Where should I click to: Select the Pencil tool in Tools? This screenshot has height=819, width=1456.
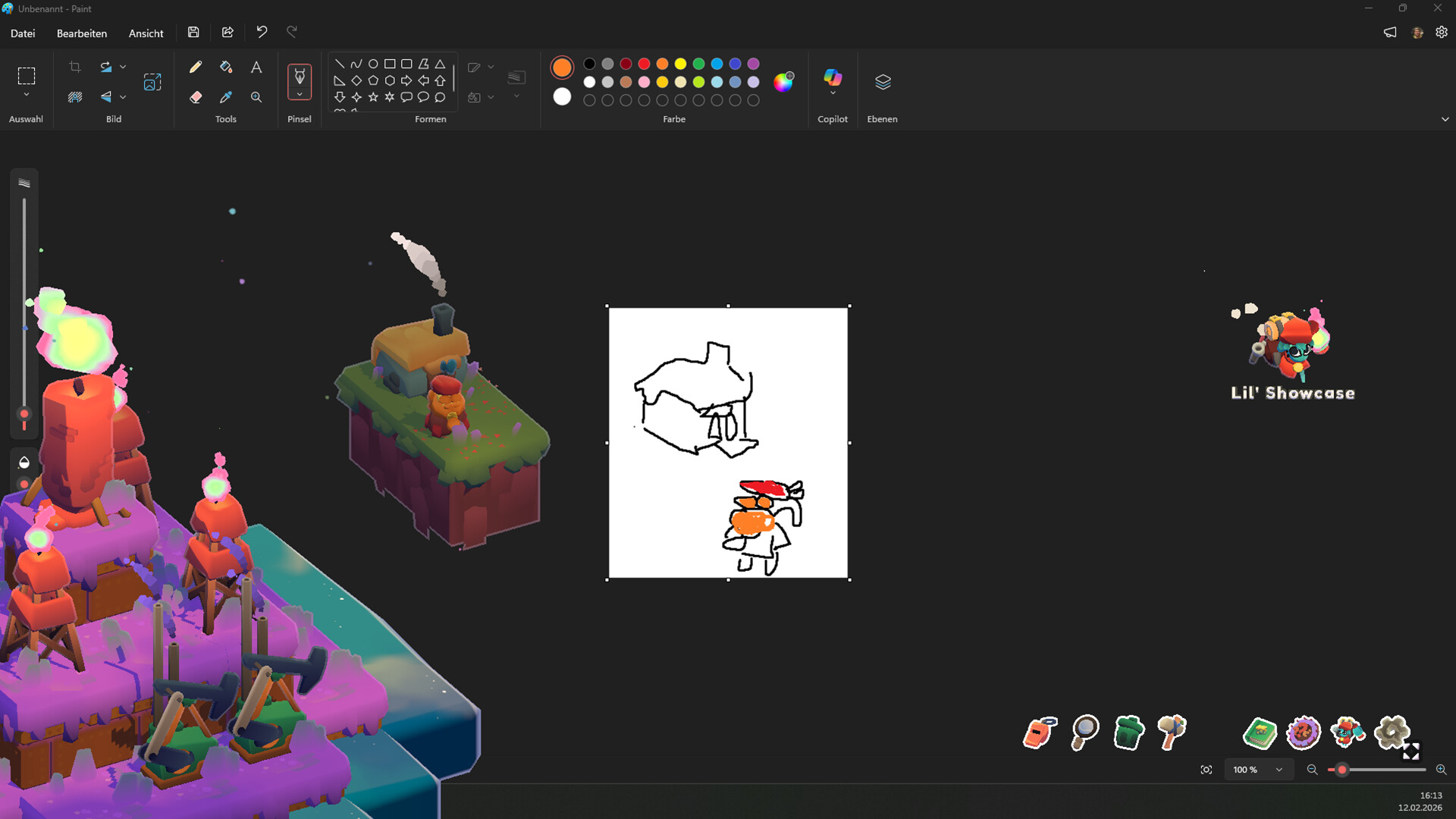pyautogui.click(x=196, y=67)
